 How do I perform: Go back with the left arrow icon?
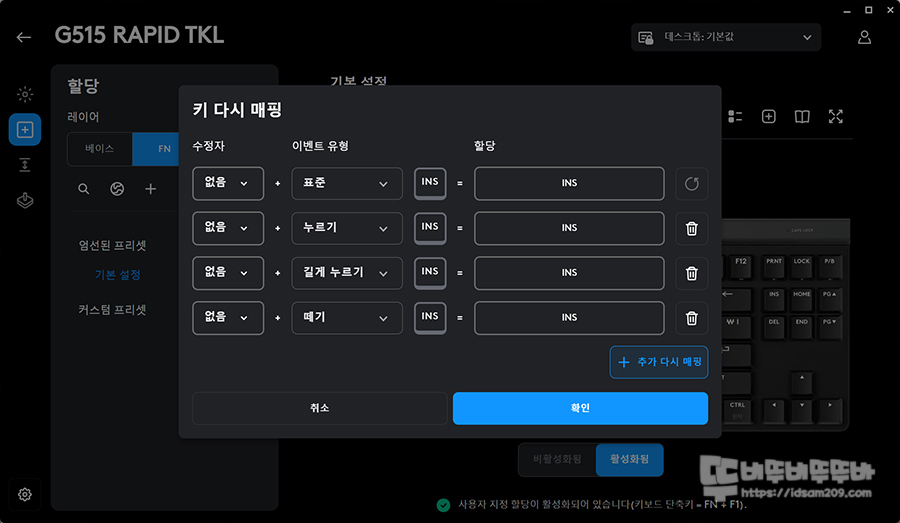coord(24,37)
